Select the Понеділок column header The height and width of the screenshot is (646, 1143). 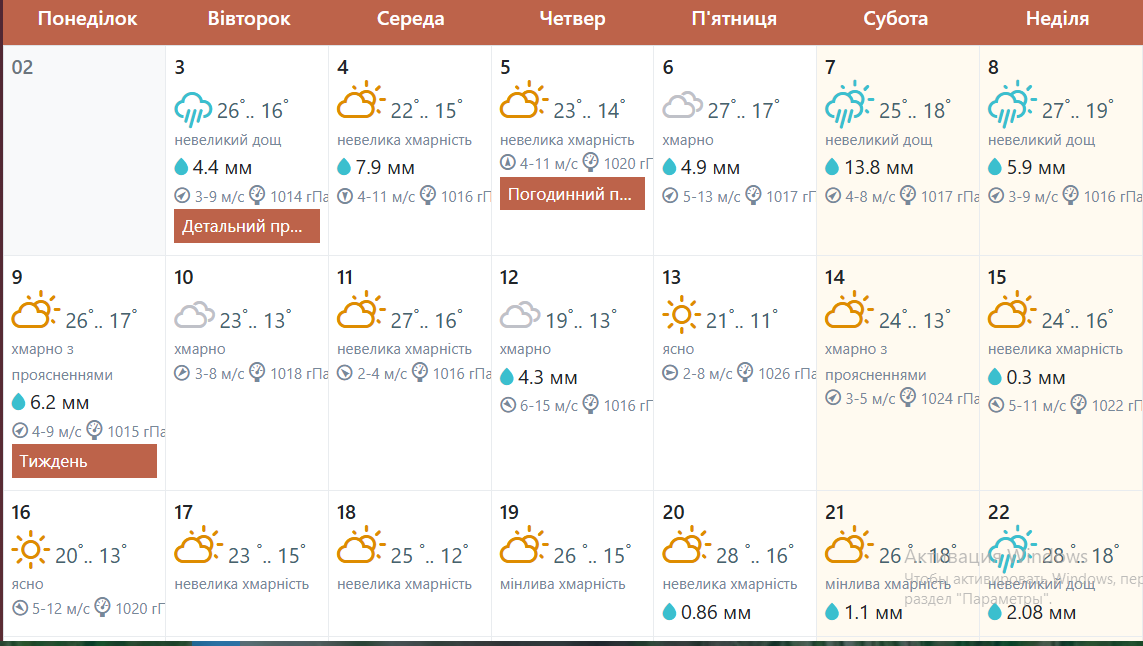[x=87, y=19]
